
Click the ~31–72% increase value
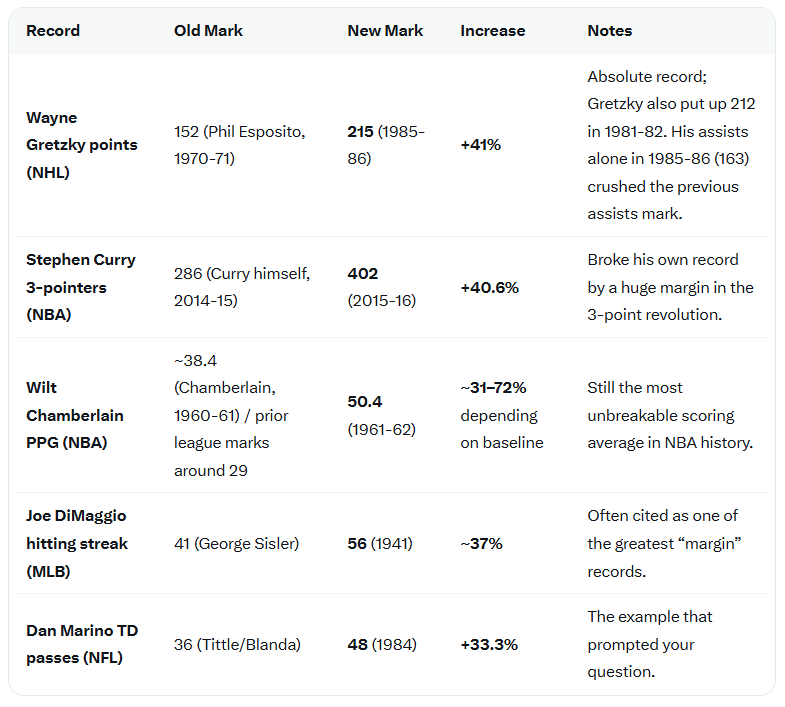[493, 388]
